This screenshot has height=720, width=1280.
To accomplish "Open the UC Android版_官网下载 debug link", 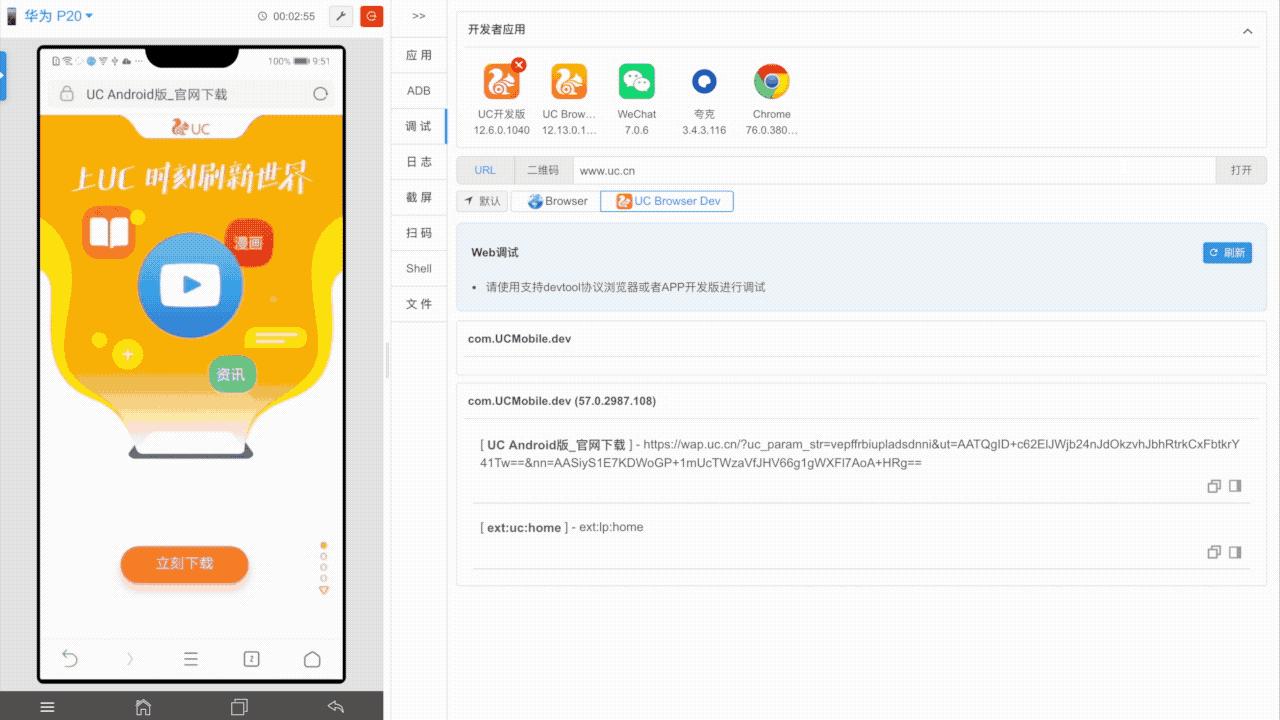I will click(859, 454).
